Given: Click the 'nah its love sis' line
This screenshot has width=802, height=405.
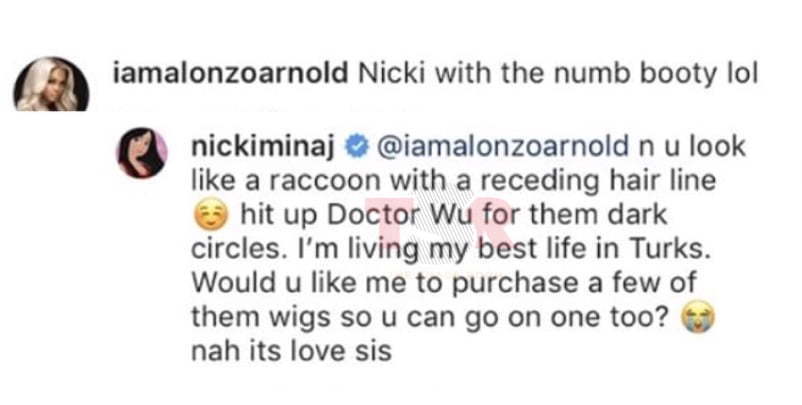Looking at the screenshot, I should pyautogui.click(x=292, y=352).
